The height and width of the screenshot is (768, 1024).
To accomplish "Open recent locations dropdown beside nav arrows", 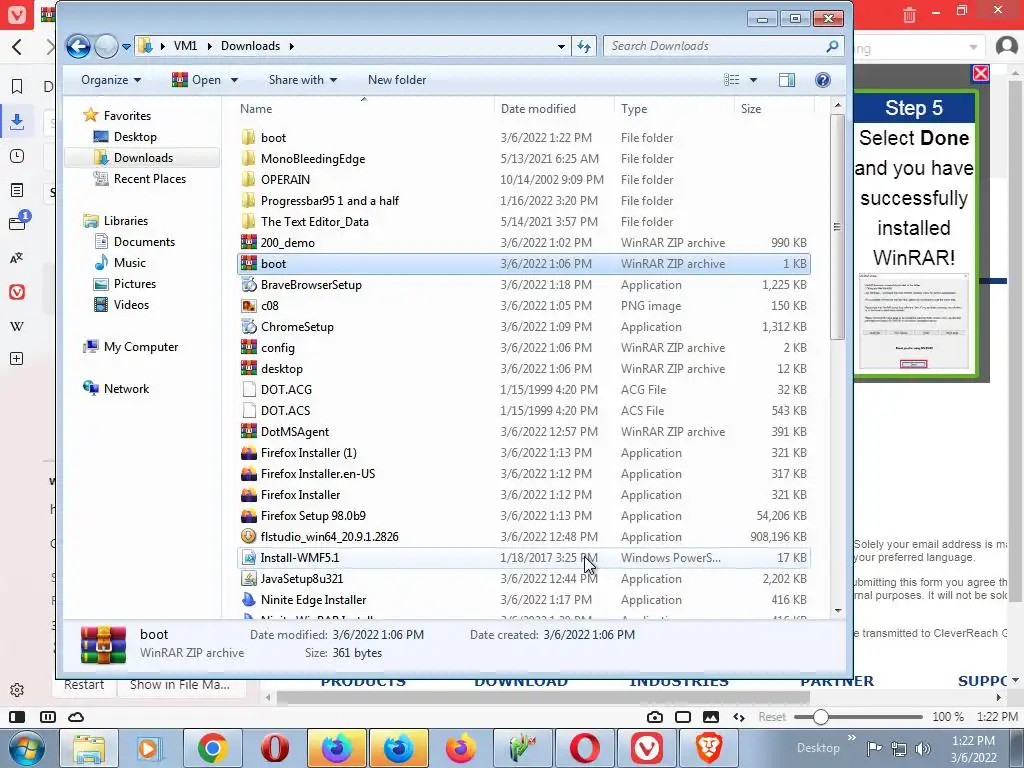I will click(x=127, y=46).
